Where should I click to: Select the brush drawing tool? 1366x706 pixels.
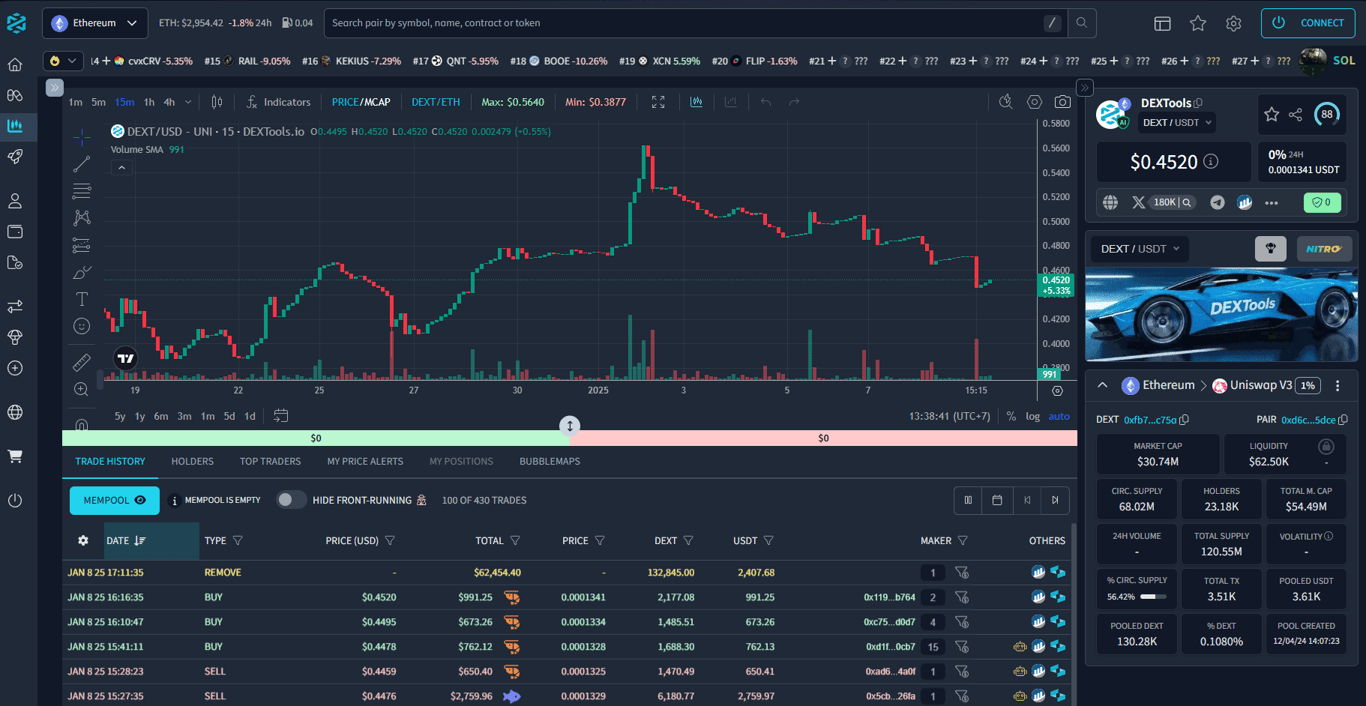[82, 272]
